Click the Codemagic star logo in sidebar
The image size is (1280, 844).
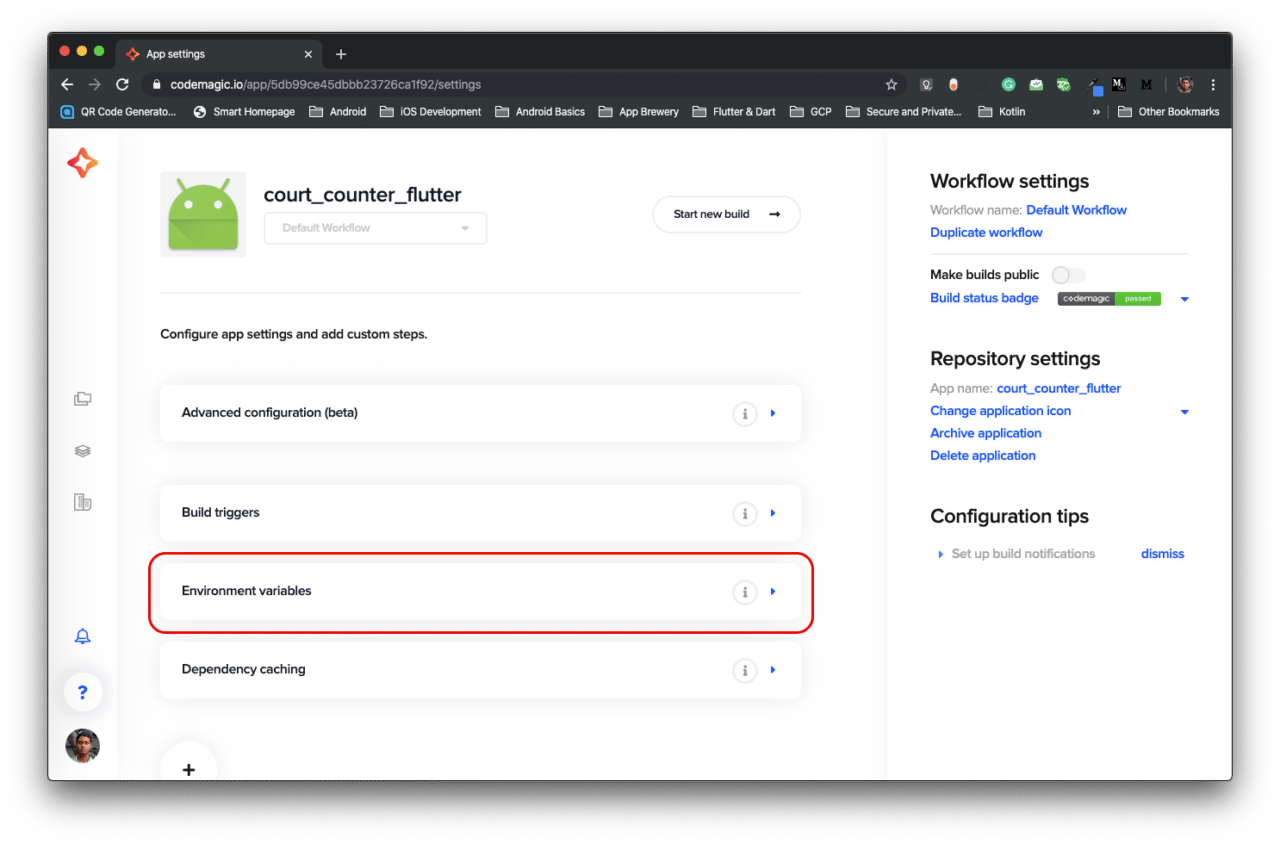[82, 163]
